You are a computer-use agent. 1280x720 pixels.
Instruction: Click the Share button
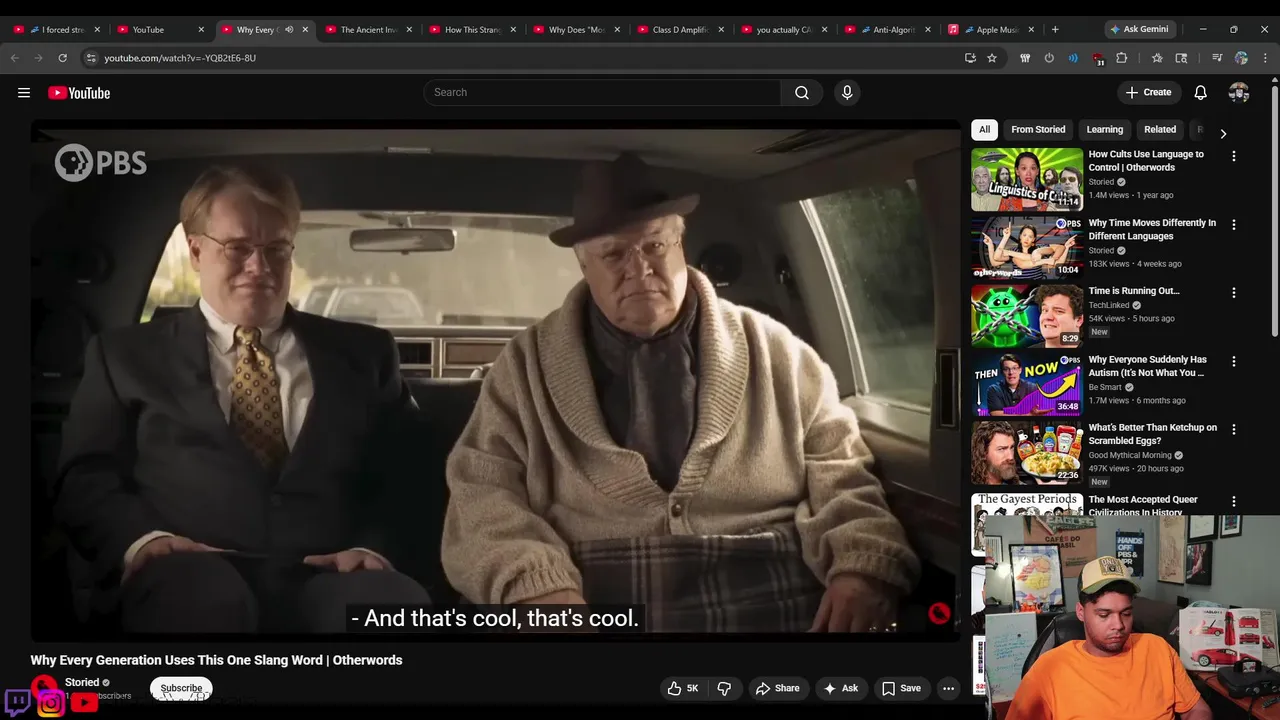tap(777, 688)
